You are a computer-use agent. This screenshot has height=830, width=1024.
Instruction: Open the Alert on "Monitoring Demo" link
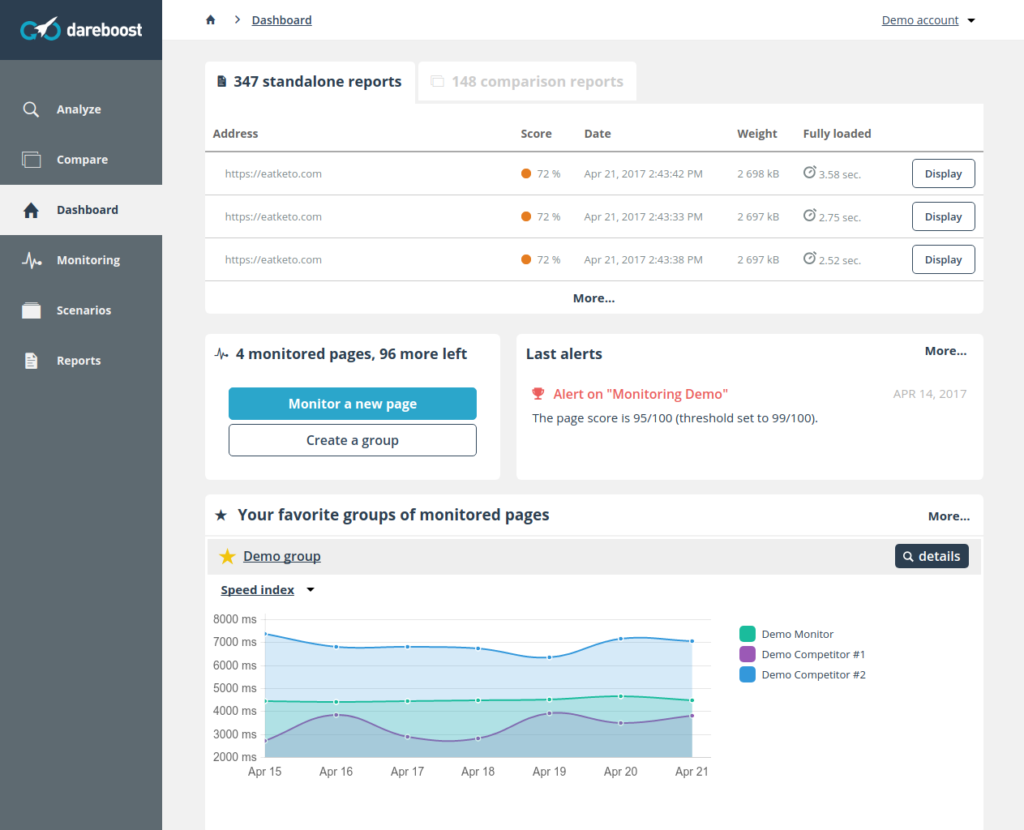640,394
